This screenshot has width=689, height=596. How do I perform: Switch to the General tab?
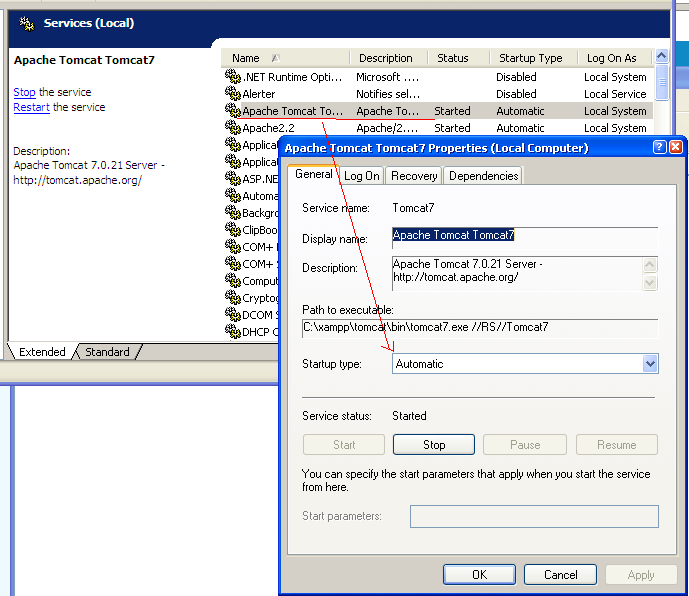[314, 174]
